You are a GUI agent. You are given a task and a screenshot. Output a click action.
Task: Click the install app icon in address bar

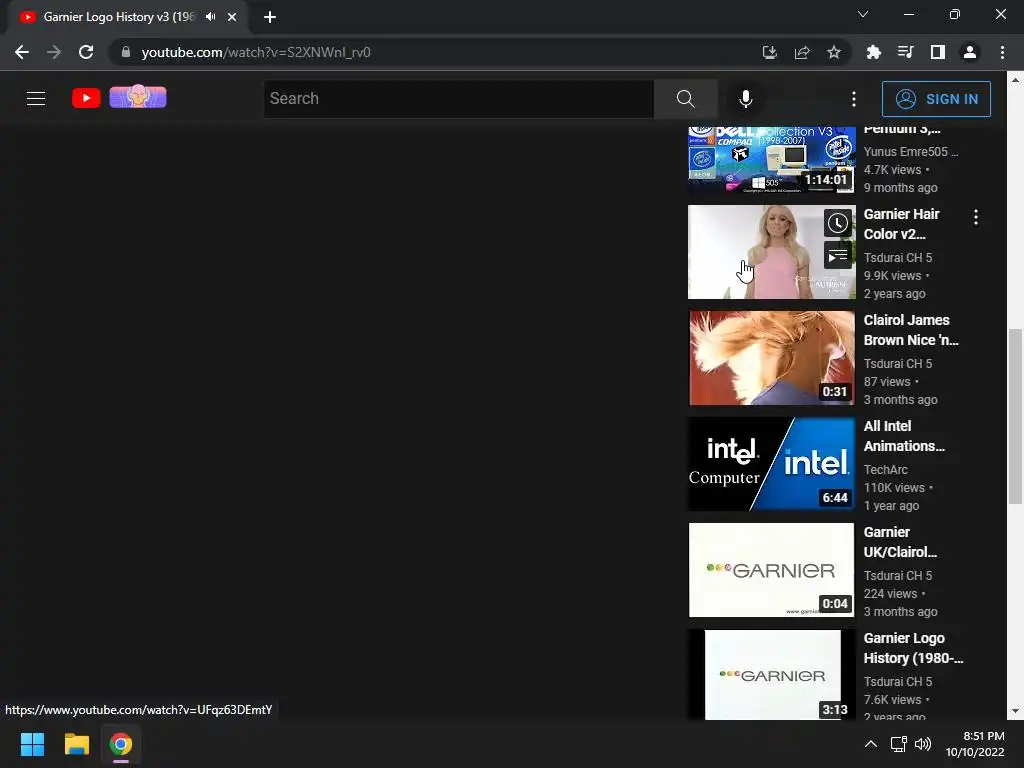click(x=770, y=52)
